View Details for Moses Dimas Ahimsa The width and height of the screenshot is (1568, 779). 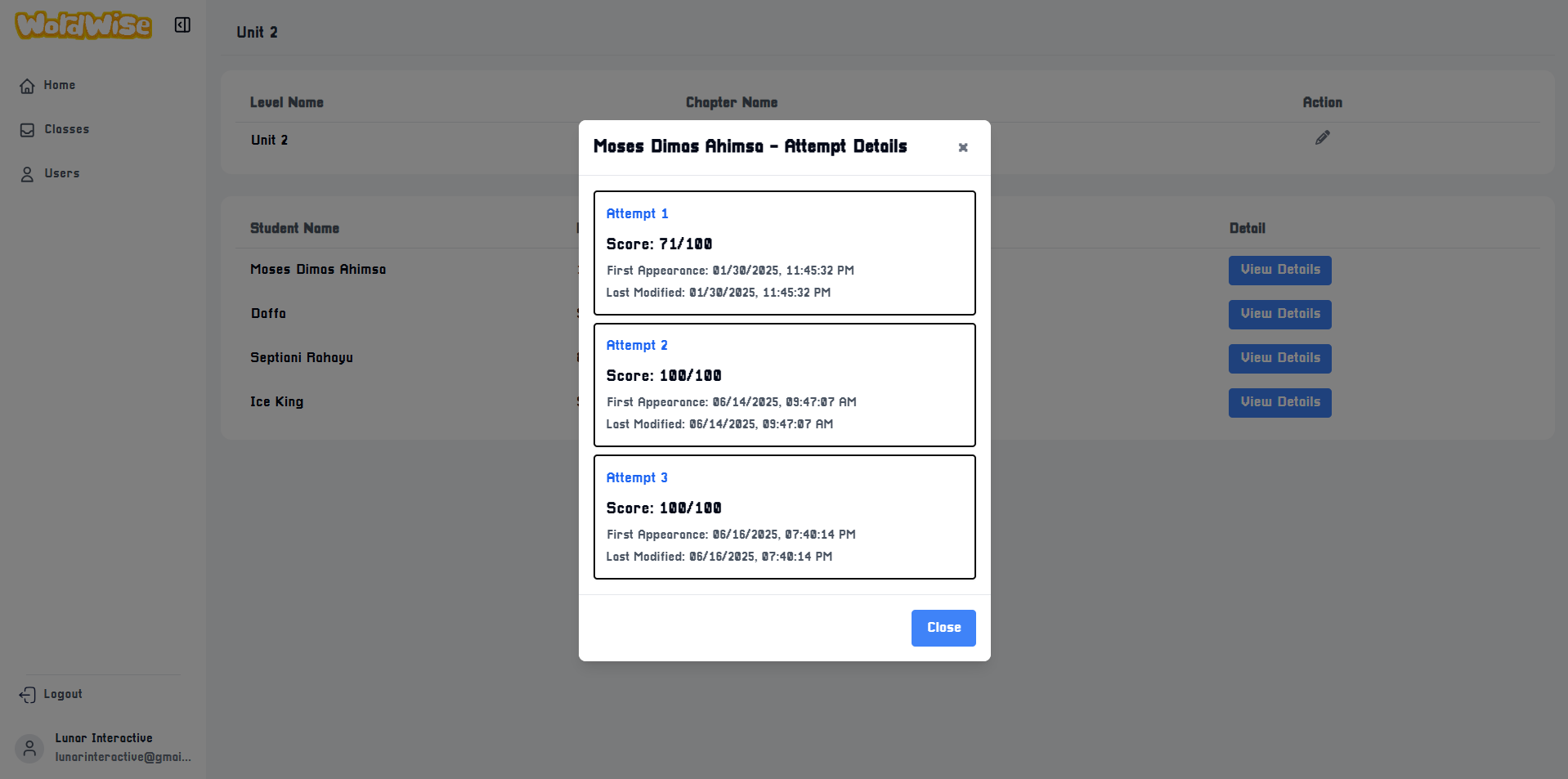point(1279,271)
